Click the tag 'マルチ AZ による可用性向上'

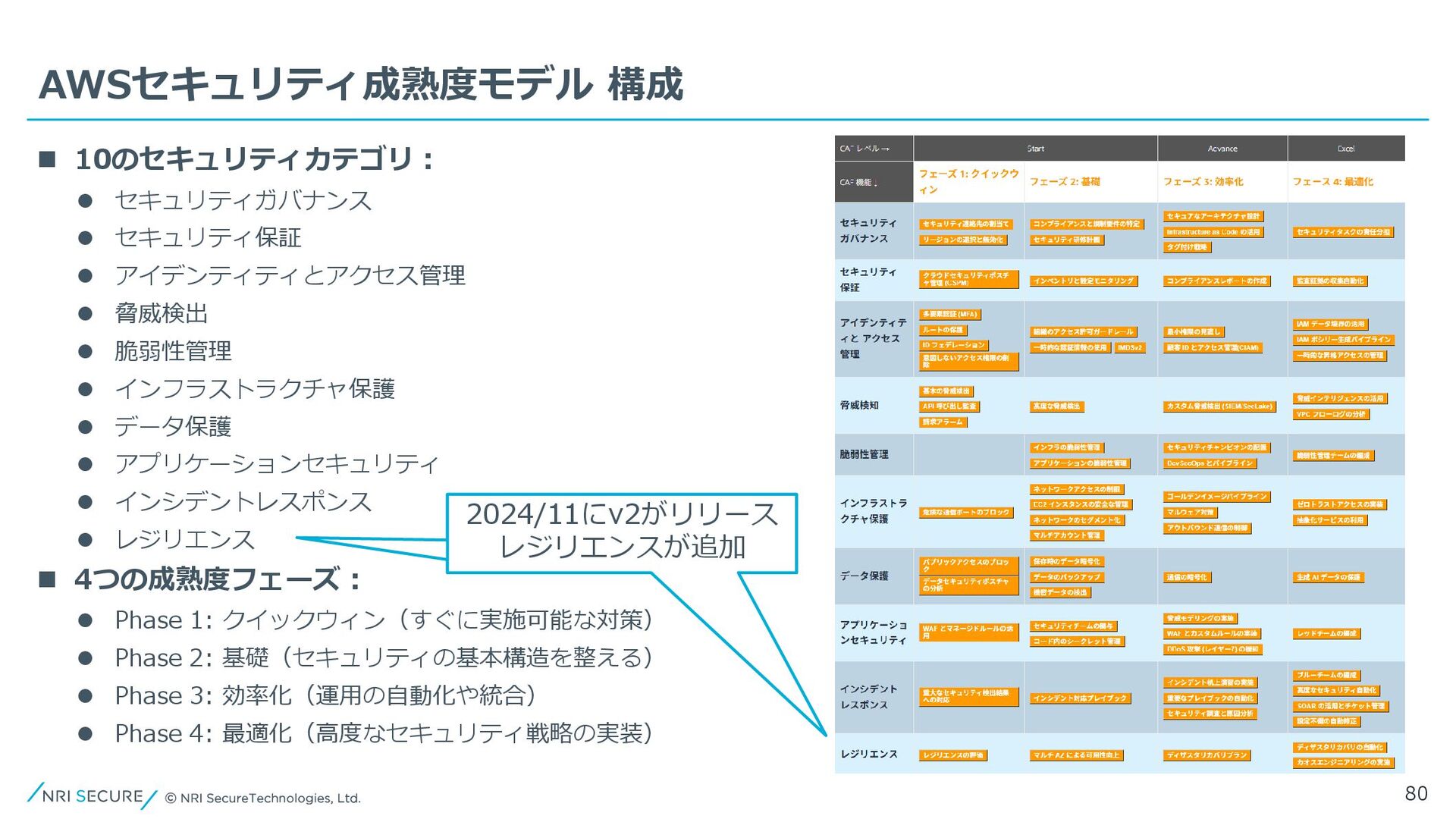point(1076,755)
